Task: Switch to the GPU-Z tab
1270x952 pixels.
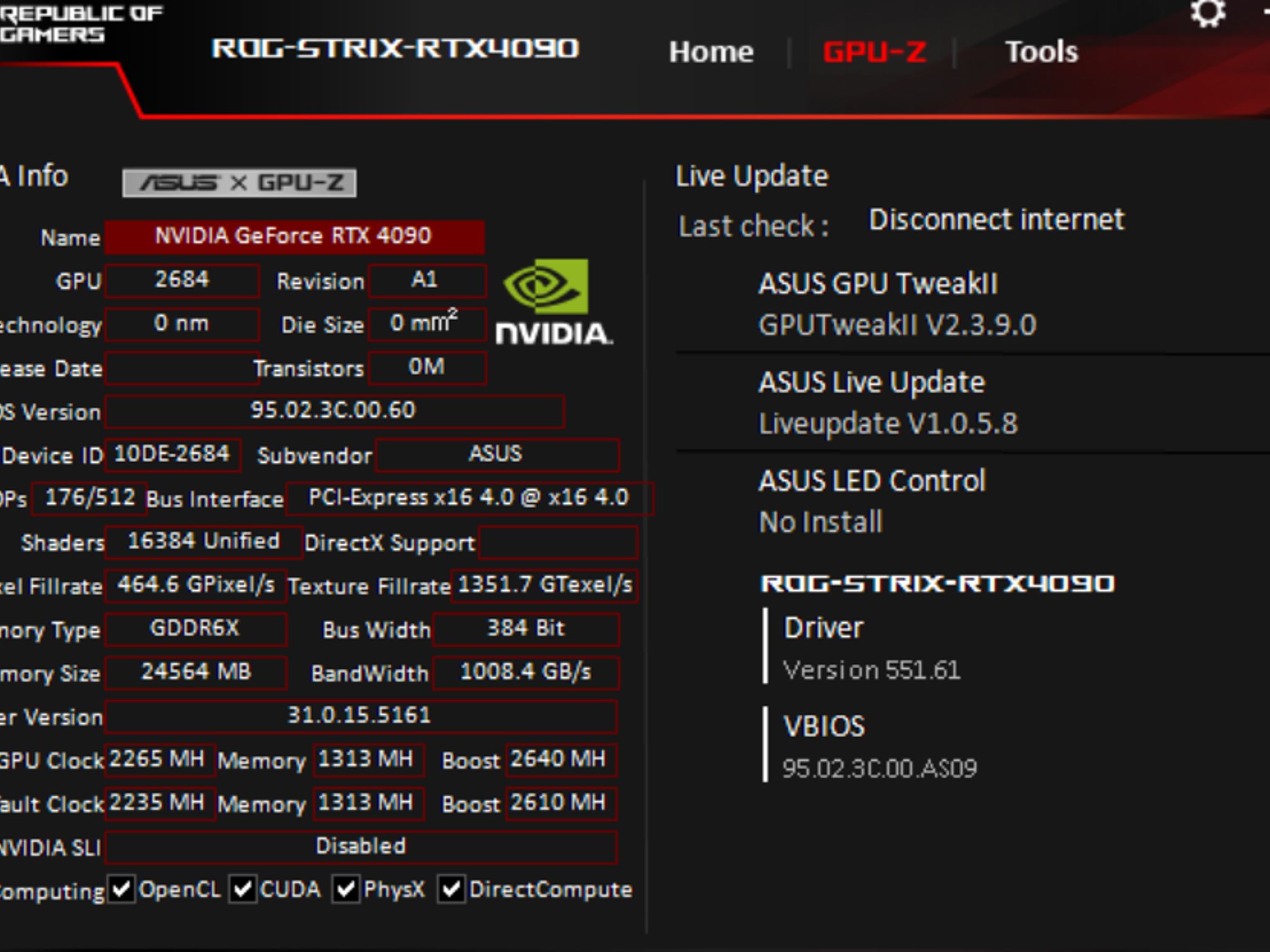Action: point(874,52)
